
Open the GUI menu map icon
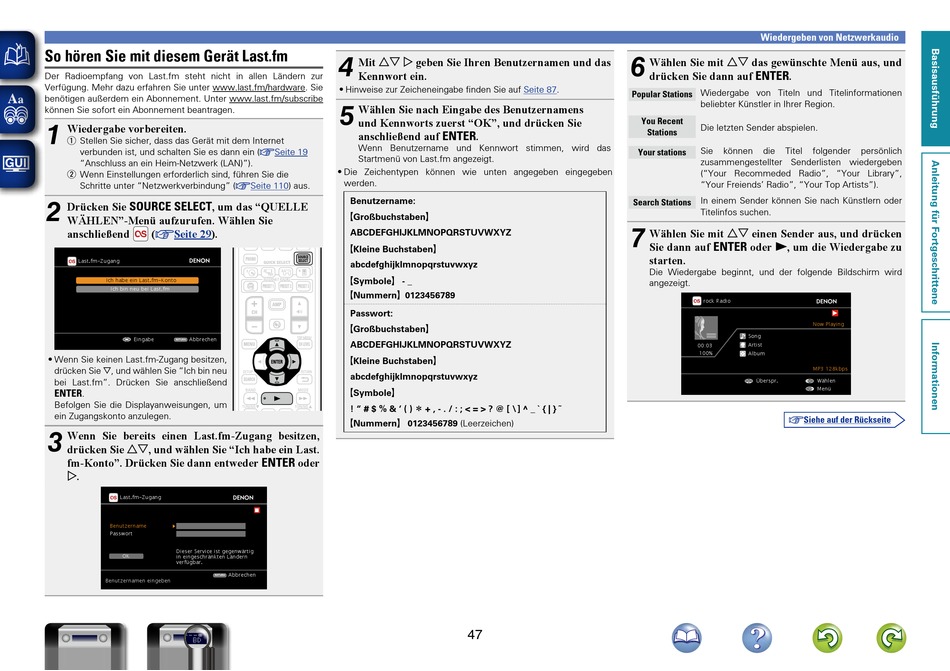(16, 164)
